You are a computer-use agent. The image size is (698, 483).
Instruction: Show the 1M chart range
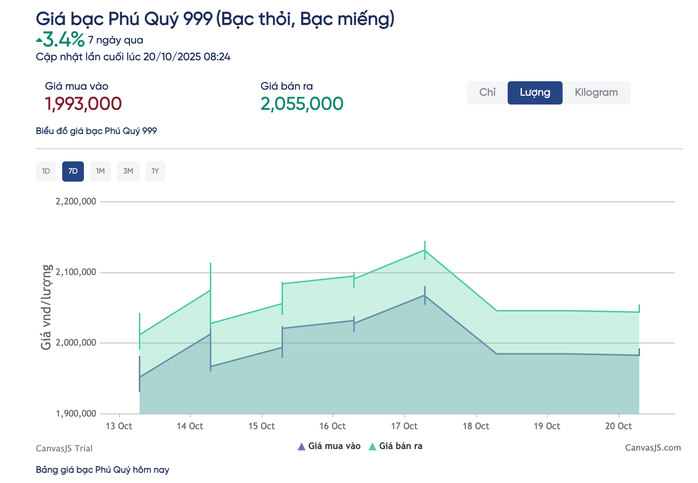click(100, 171)
